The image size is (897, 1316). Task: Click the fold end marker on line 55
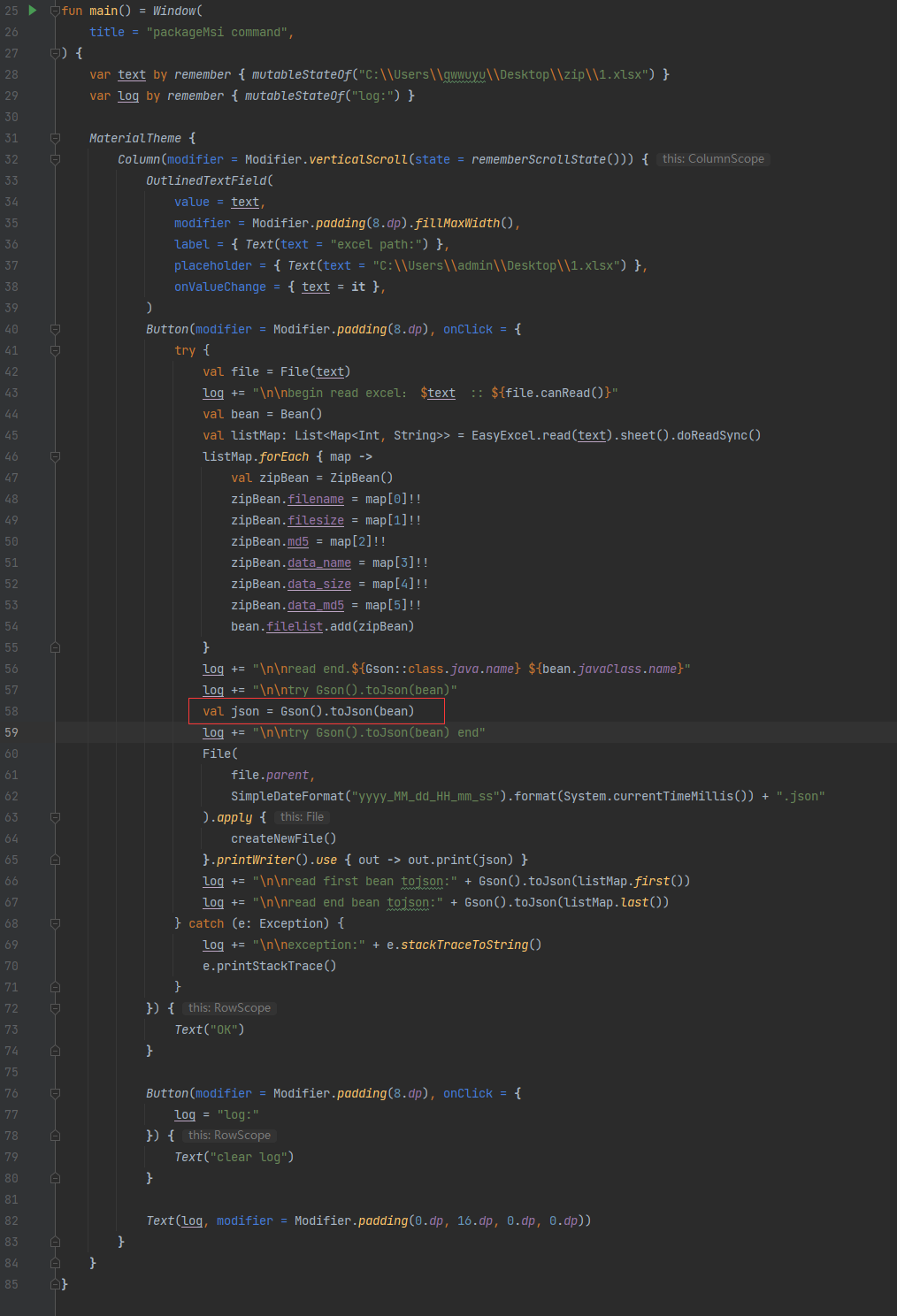point(55,647)
